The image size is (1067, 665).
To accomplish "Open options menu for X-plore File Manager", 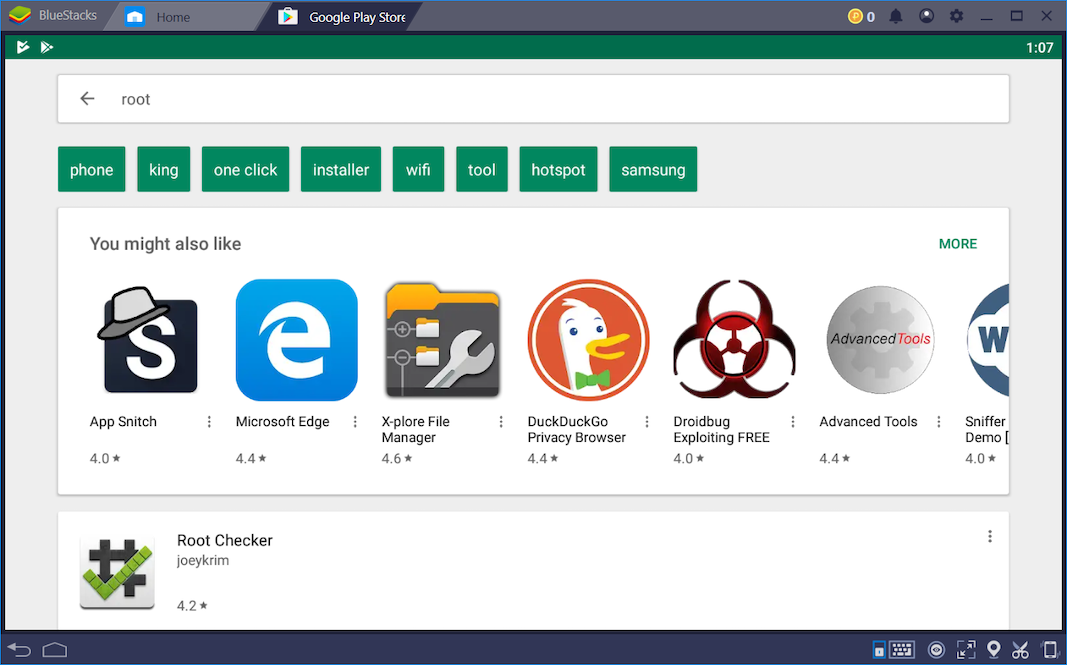I will point(501,422).
